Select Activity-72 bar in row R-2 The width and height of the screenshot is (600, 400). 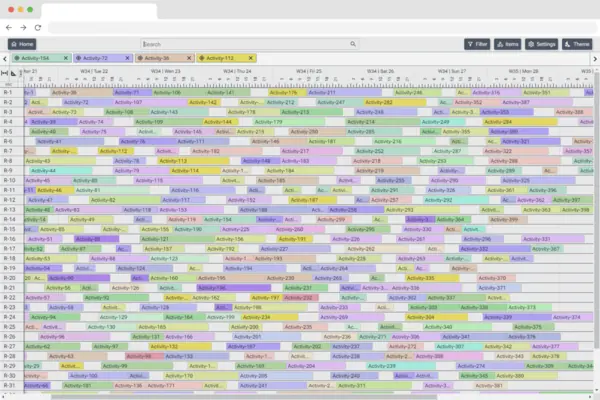click(87, 102)
